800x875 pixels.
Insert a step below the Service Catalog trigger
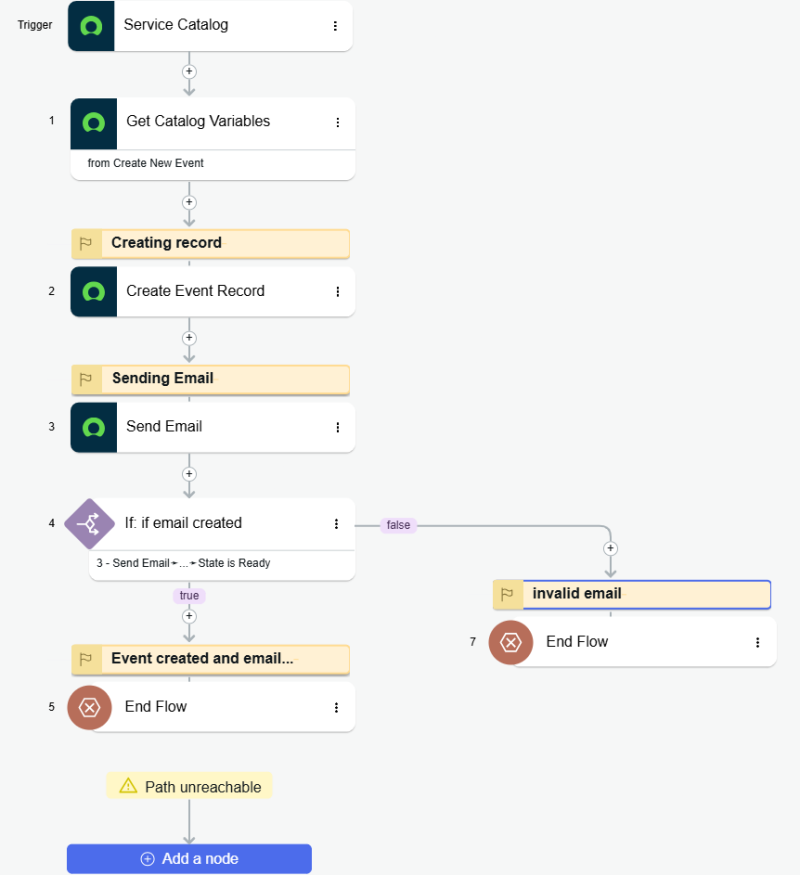click(x=189, y=72)
